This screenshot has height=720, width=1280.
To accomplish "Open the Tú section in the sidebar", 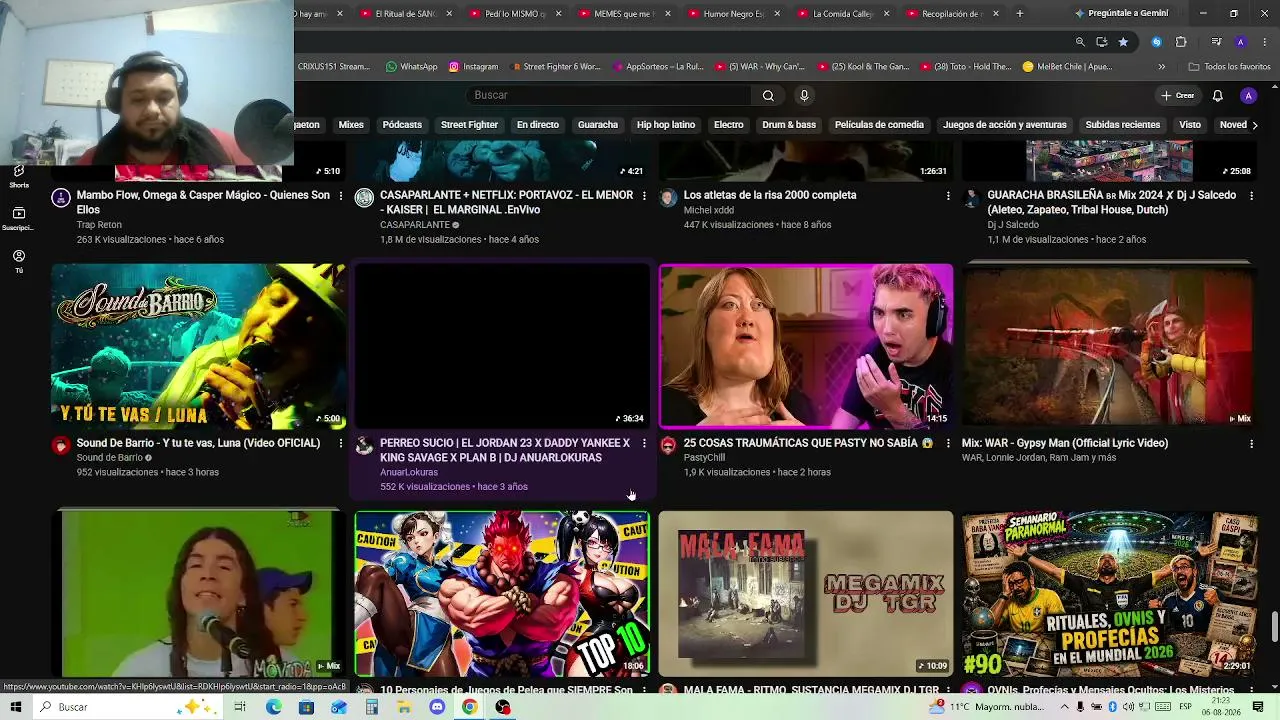I will point(19,261).
